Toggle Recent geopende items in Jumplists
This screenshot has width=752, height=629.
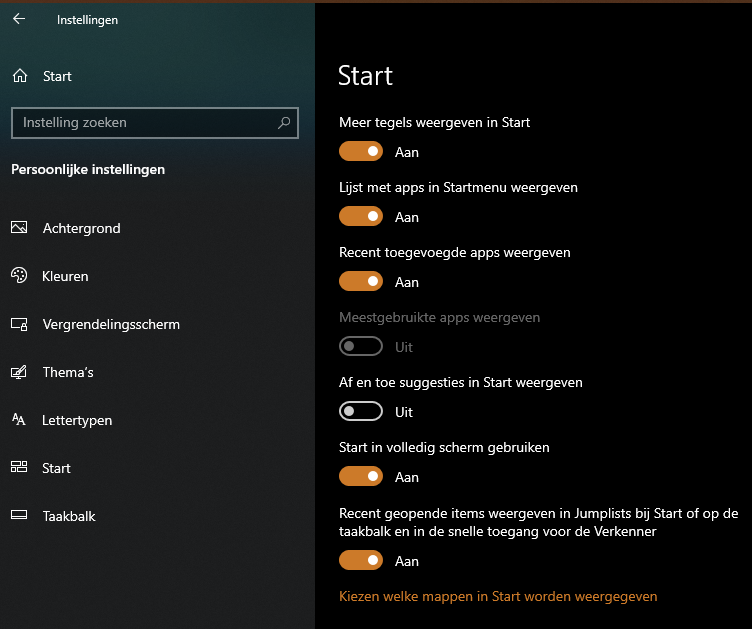[361, 561]
